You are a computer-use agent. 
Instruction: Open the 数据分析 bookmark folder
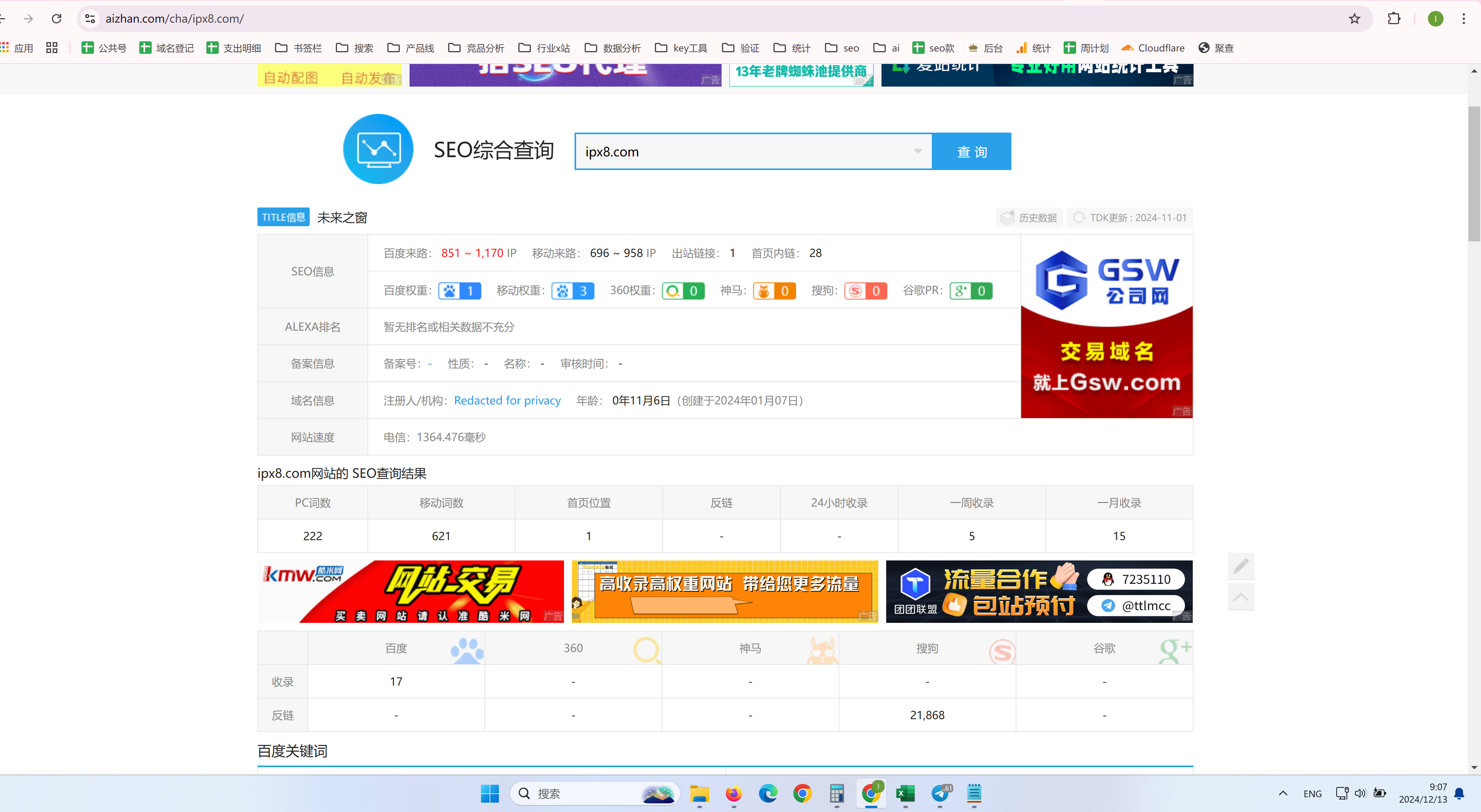point(612,48)
